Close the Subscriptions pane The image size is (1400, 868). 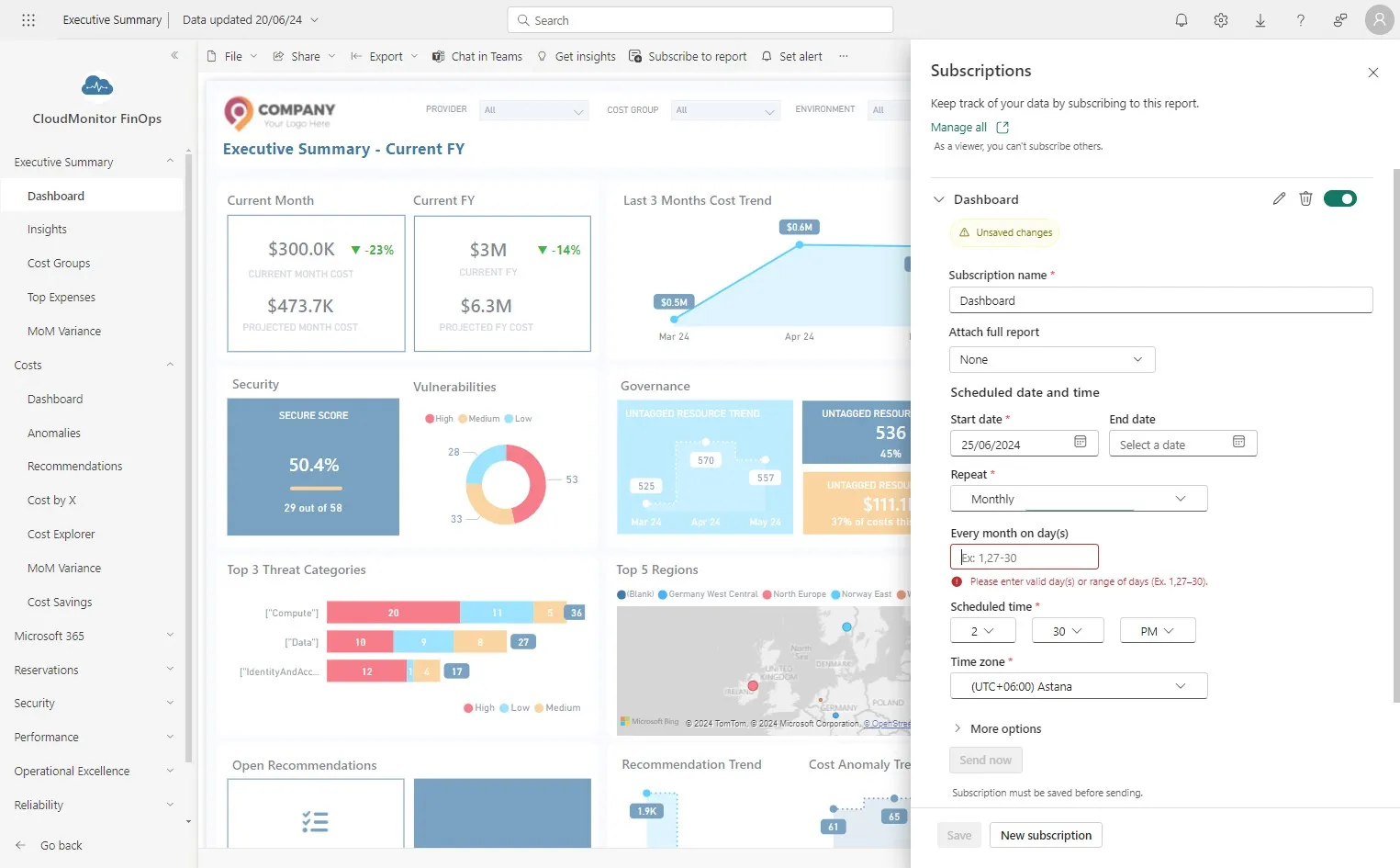point(1373,73)
